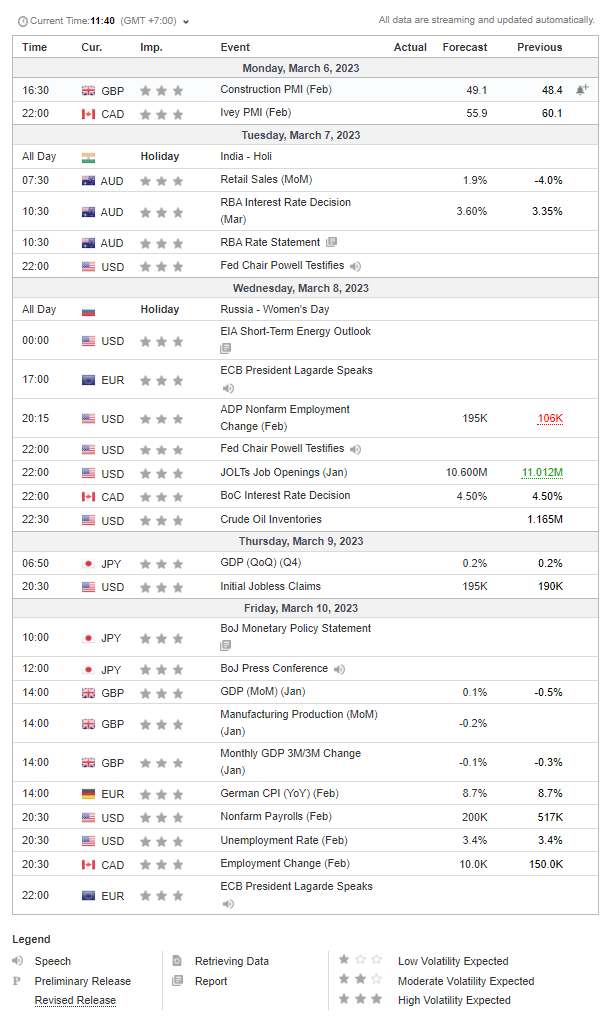The height and width of the screenshot is (1026, 605).
Task: Click the India flag on the Holi row
Action: pos(88,157)
